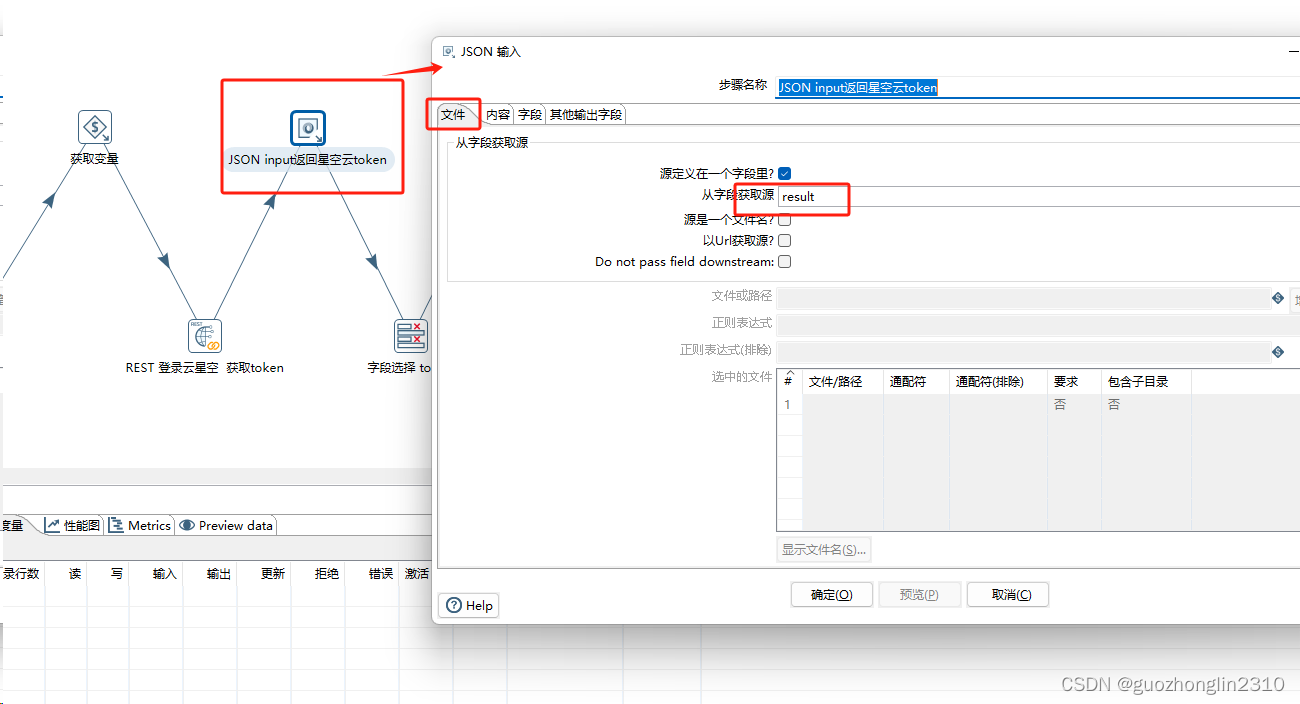
Task: Select the 获取变量 step icon on canvas
Action: (x=94, y=126)
